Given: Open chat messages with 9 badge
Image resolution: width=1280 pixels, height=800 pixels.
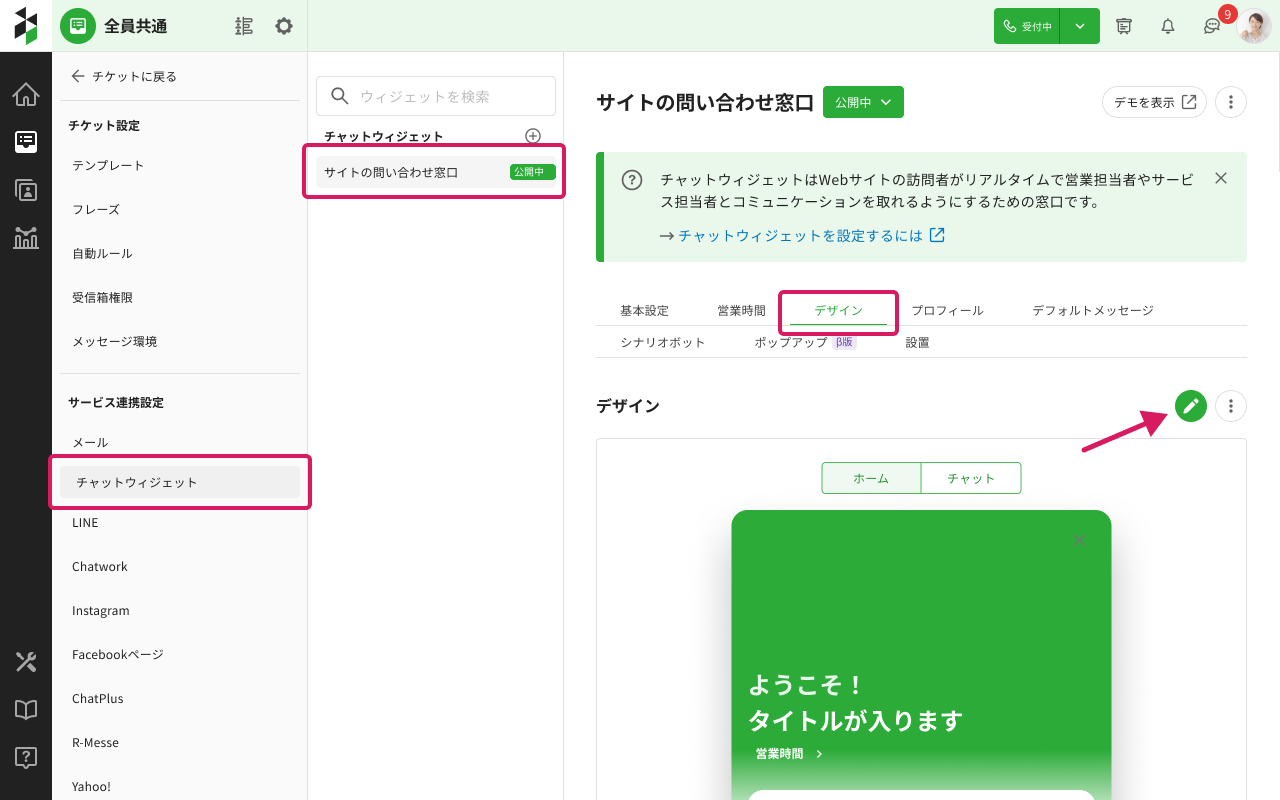Looking at the screenshot, I should (x=1212, y=26).
